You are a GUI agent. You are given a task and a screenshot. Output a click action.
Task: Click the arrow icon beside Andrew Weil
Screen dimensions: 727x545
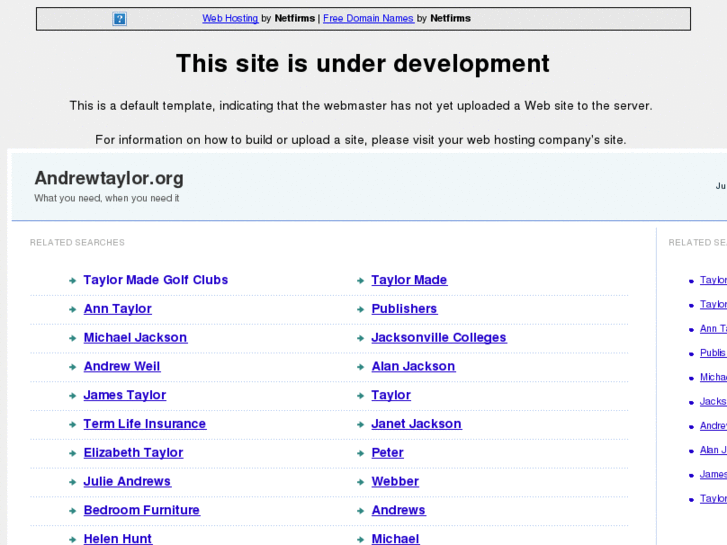[x=72, y=367]
